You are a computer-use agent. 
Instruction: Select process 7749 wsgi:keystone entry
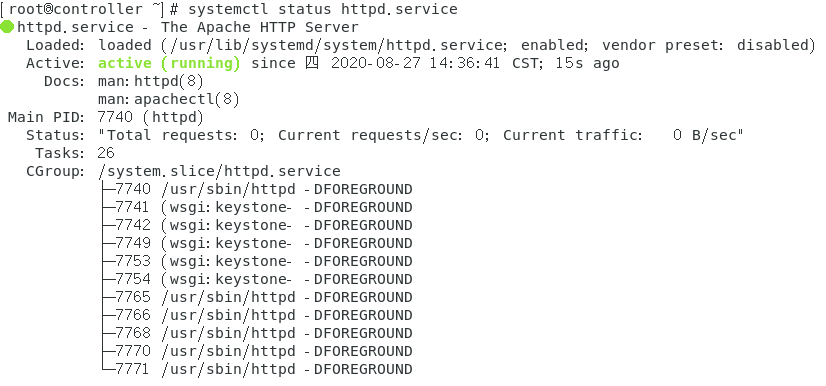pyautogui.click(x=257, y=243)
